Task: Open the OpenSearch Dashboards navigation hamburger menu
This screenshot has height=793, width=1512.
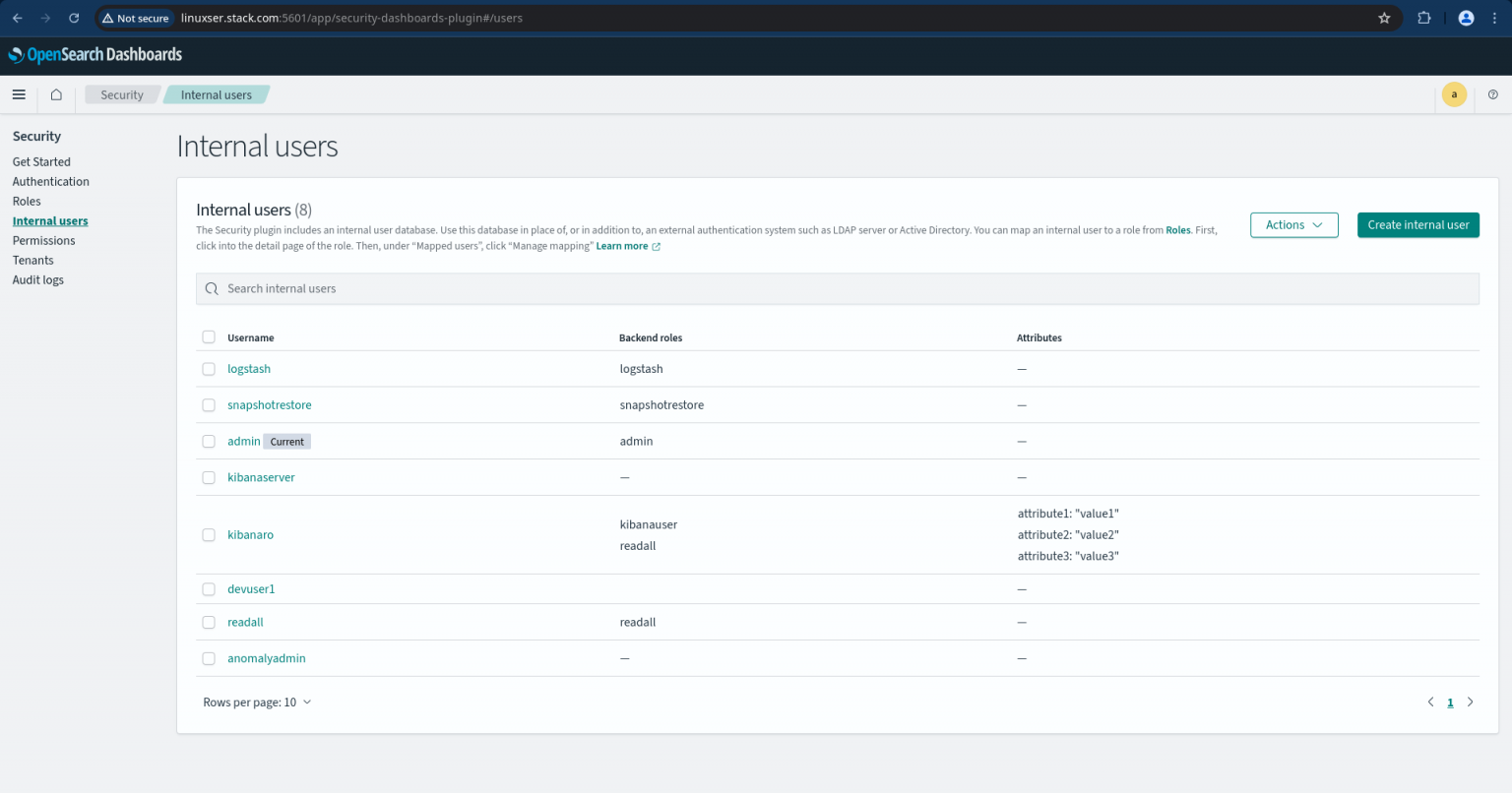Action: pos(19,94)
